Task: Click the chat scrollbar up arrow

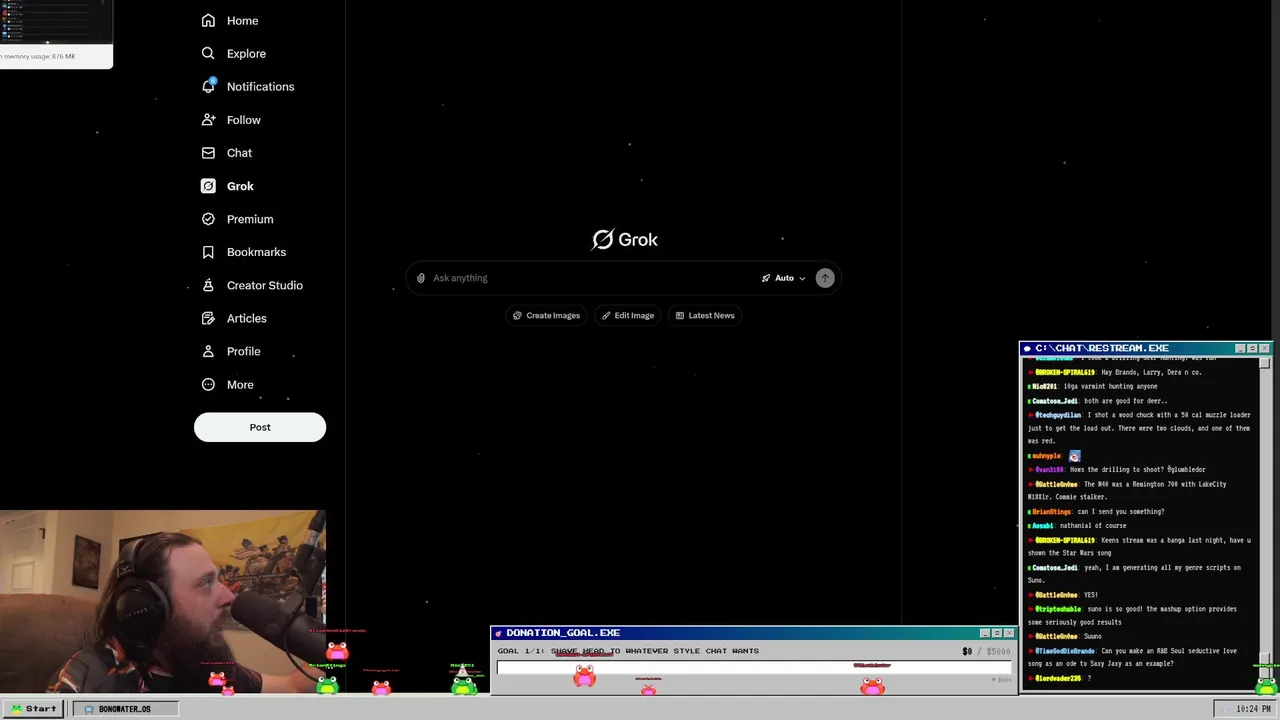Action: point(1265,362)
